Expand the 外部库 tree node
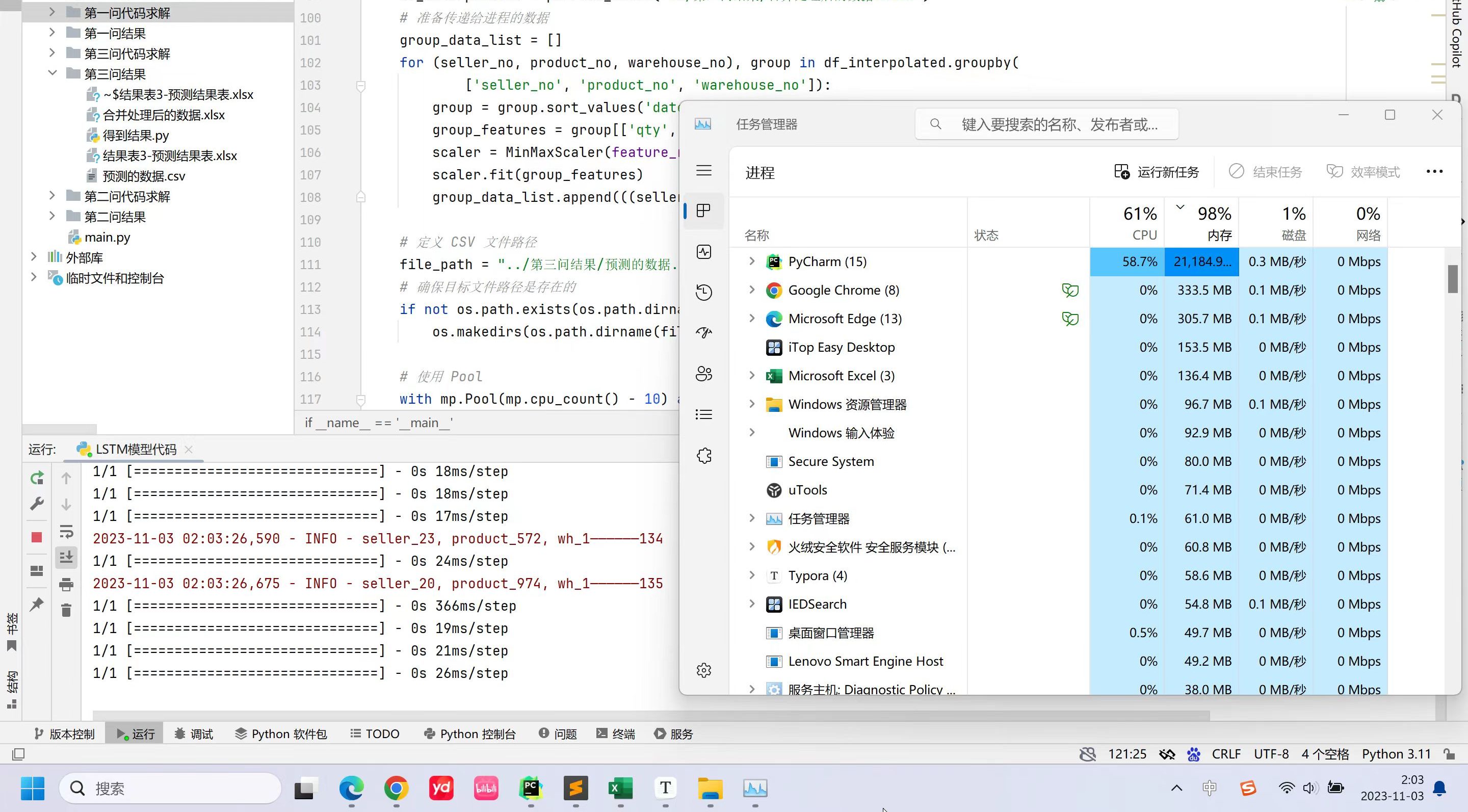 coord(34,257)
